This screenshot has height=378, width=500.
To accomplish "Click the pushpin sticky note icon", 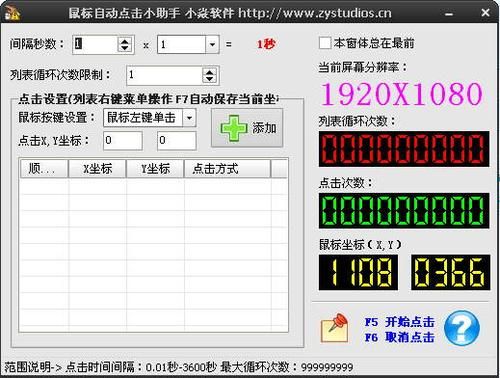I will (334, 328).
